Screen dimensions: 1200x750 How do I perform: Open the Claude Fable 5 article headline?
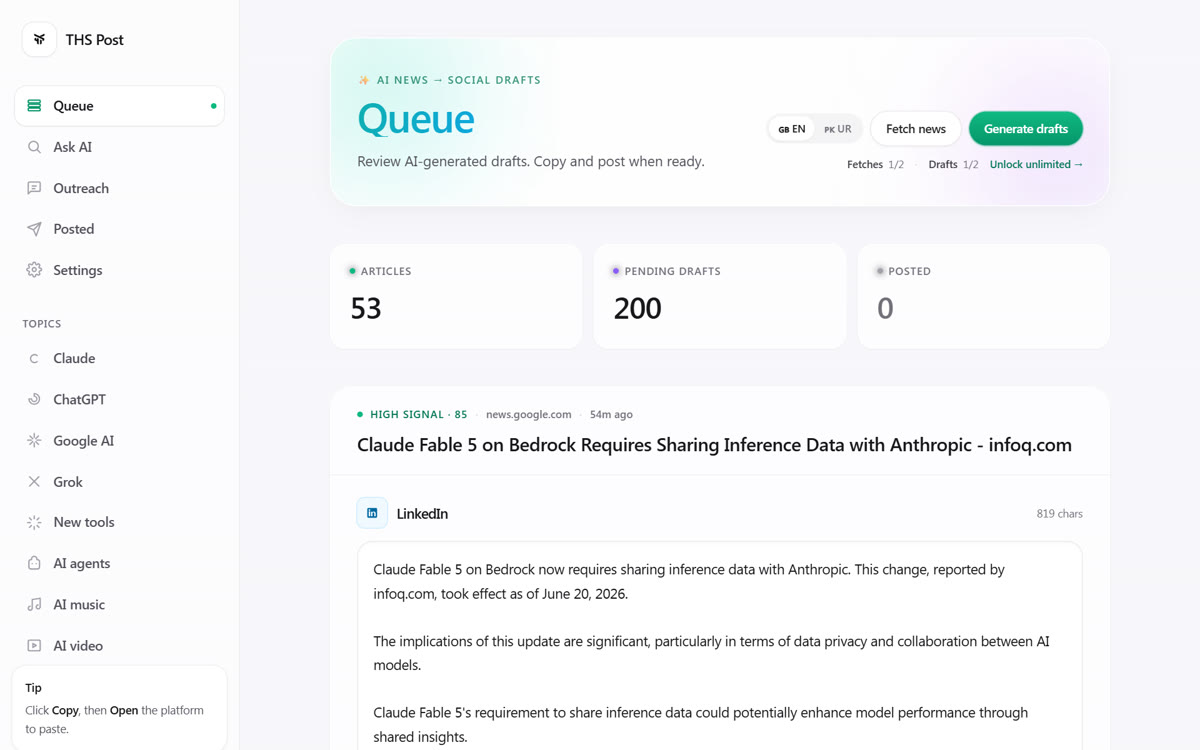tap(714, 445)
